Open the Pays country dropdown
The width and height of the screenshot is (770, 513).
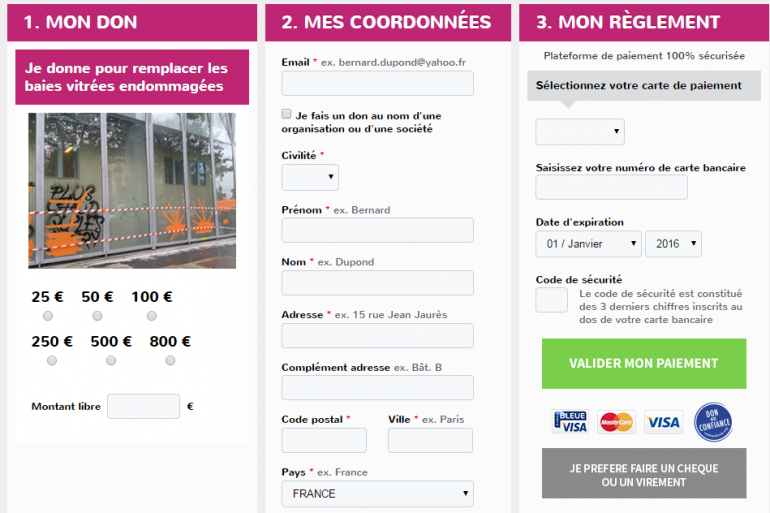(377, 493)
